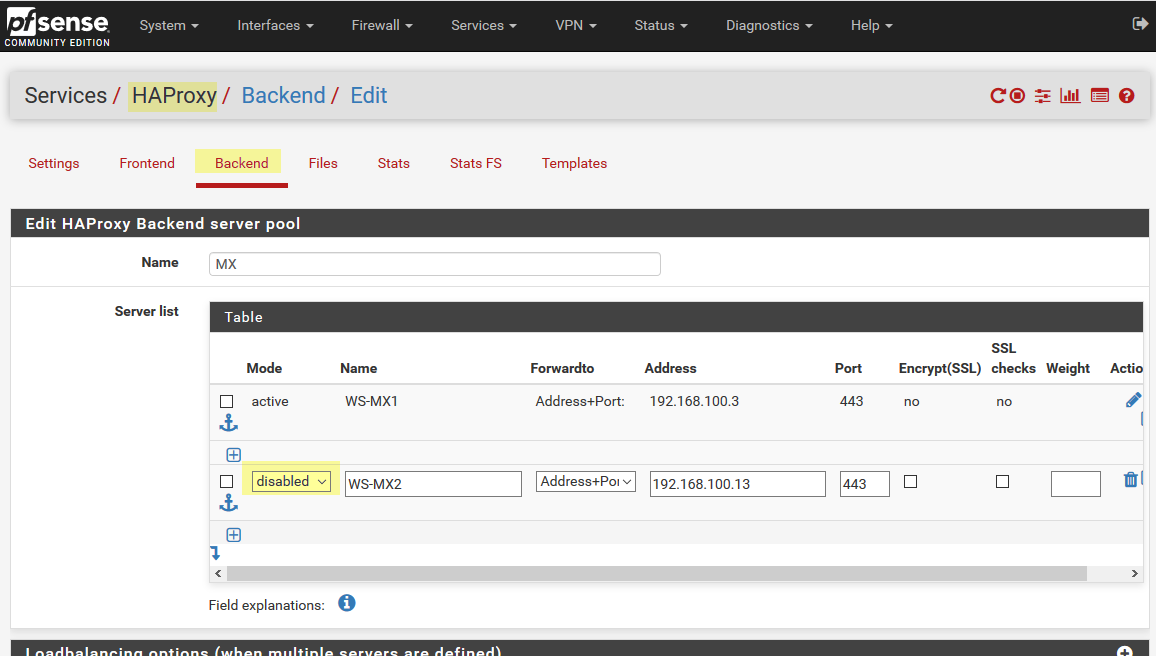
Task: Click the horizontal scrollbar of the server table
Action: coord(657,573)
